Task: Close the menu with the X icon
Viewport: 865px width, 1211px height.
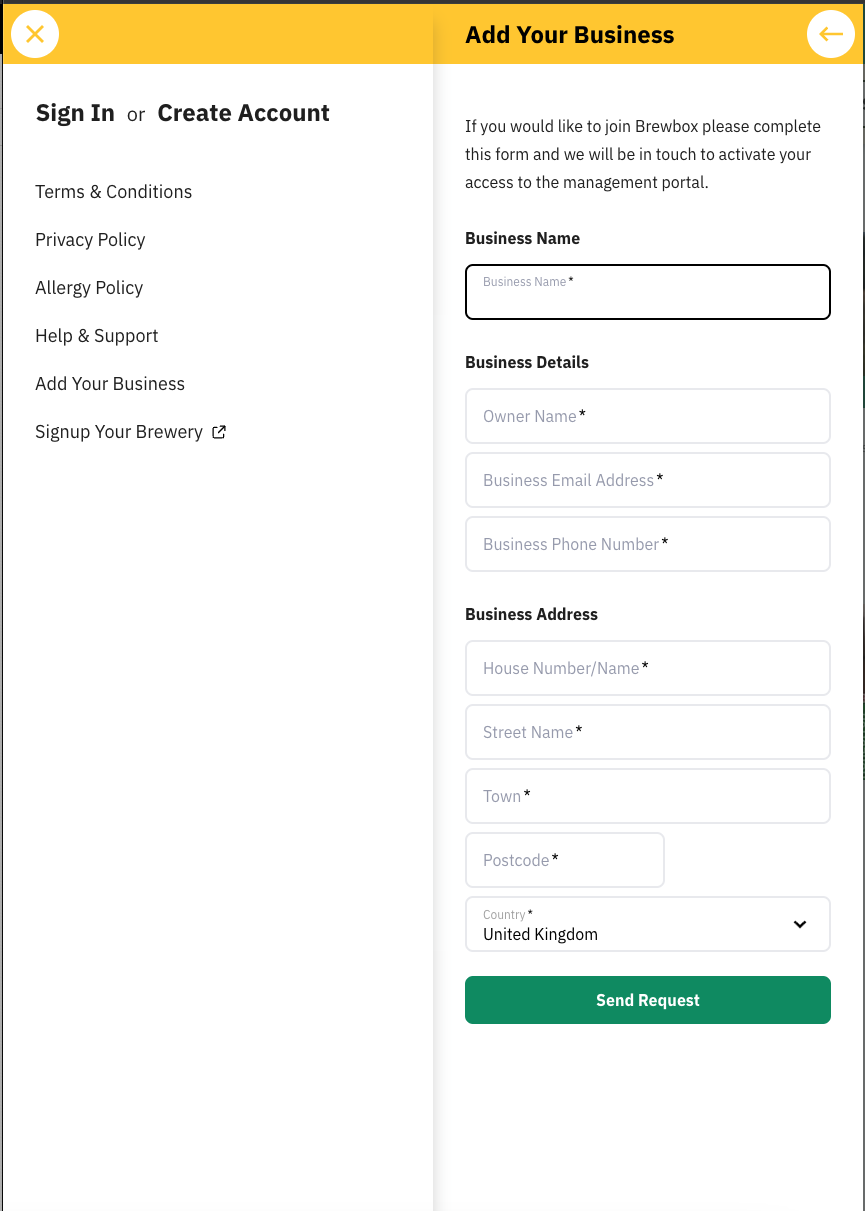Action: (35, 34)
